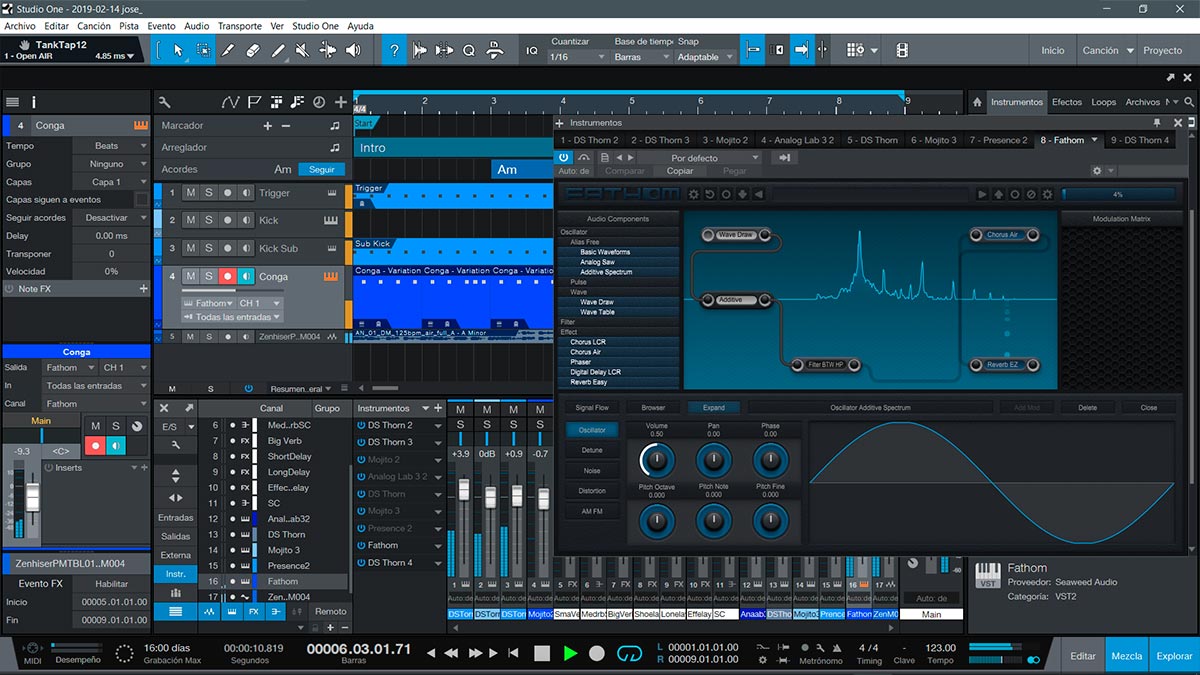Click the Habilitar Evento FX button
This screenshot has height=675, width=1200.
[x=112, y=584]
